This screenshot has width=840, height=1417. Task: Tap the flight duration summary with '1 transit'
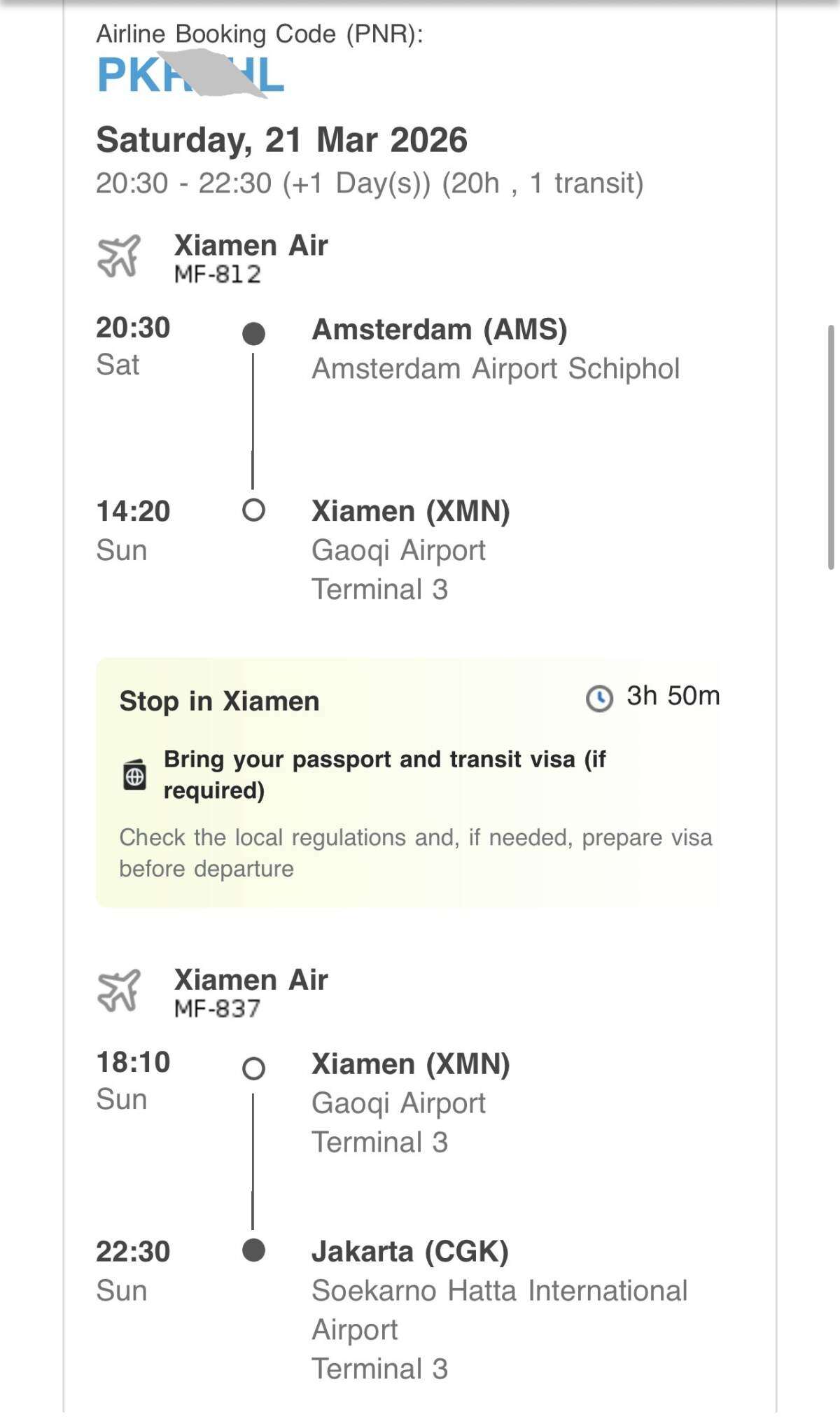[370, 183]
